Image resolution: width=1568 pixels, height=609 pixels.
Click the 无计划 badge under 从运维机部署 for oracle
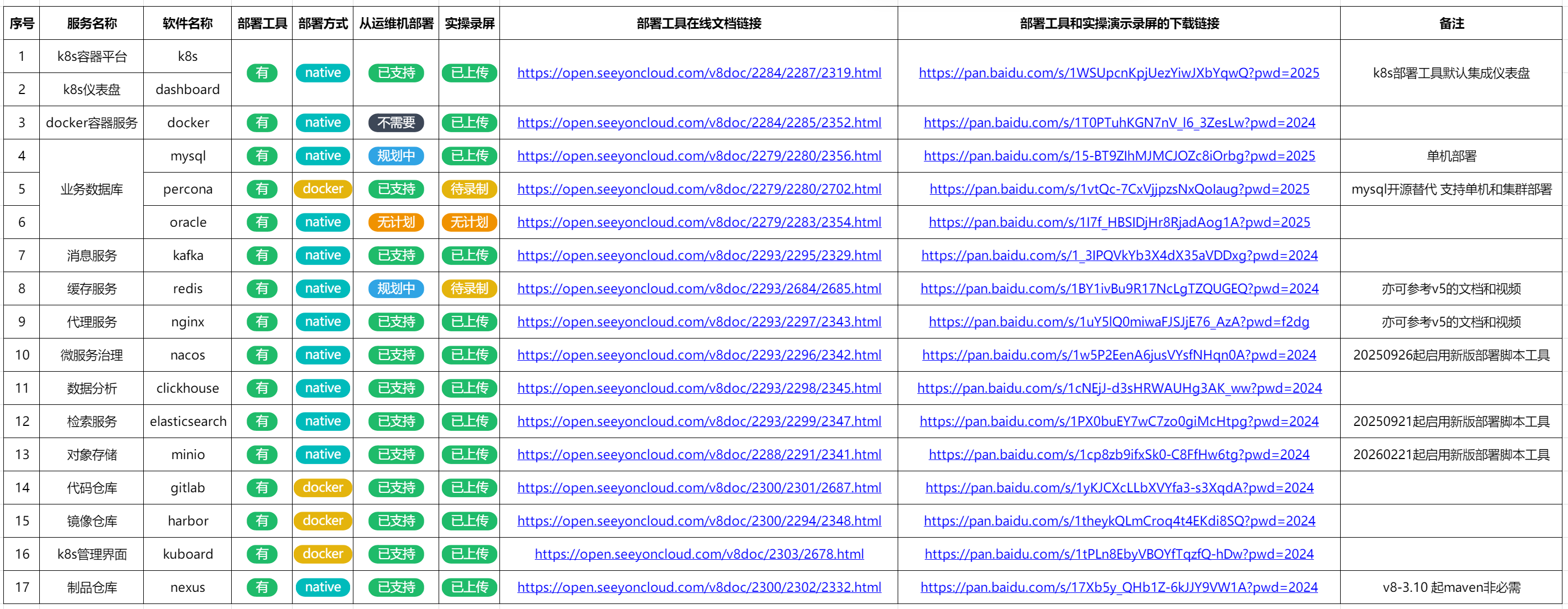pos(395,222)
